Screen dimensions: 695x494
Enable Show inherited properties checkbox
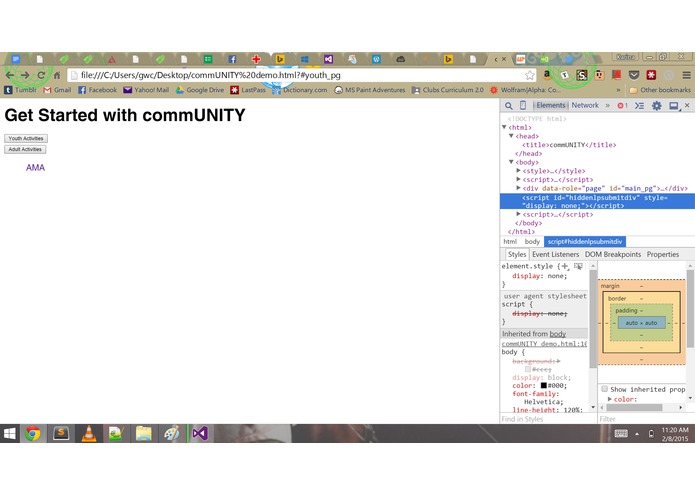[605, 389]
